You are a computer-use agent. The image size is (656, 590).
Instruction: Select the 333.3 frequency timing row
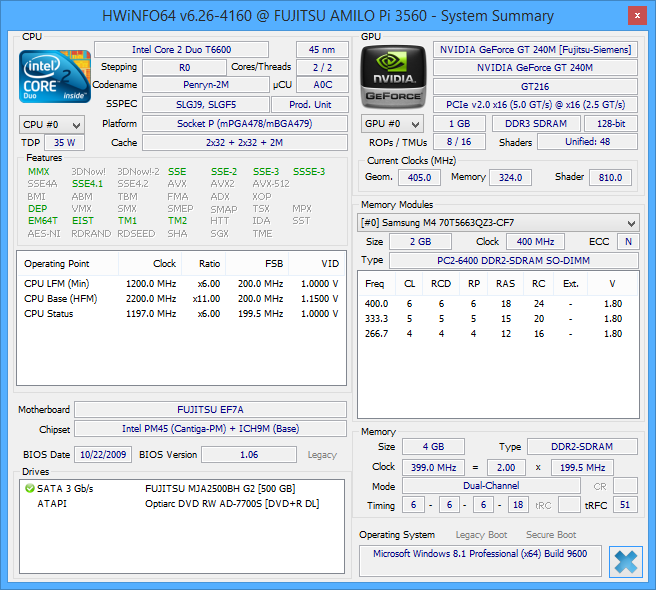(497, 319)
